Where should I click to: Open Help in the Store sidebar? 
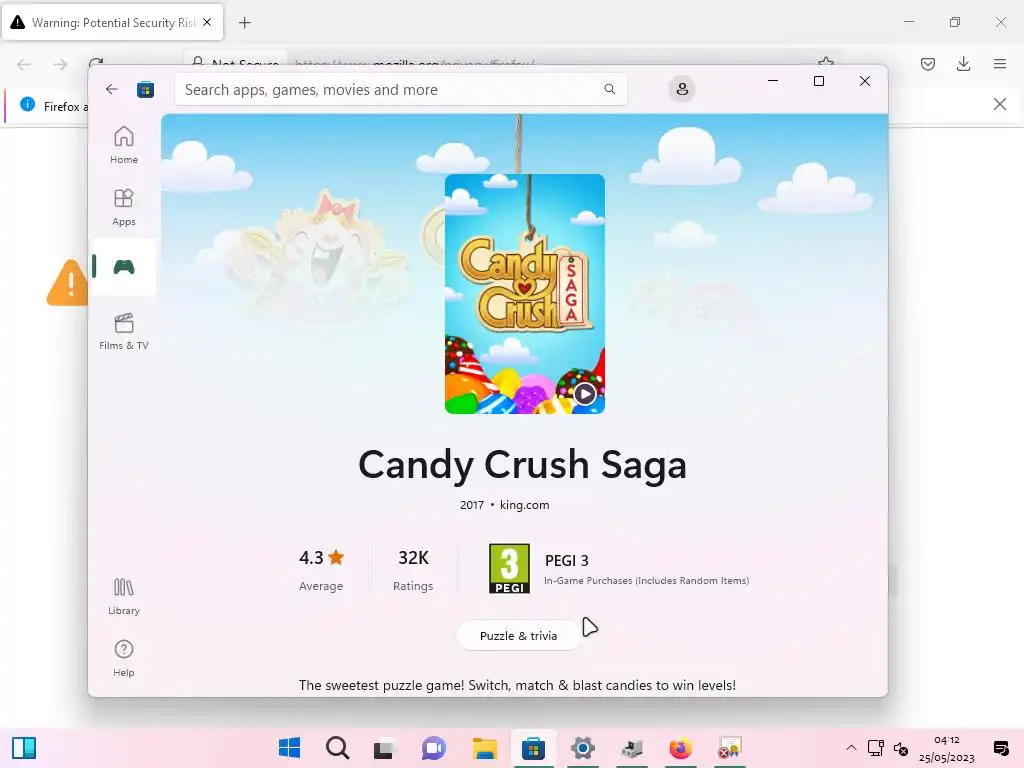point(123,658)
